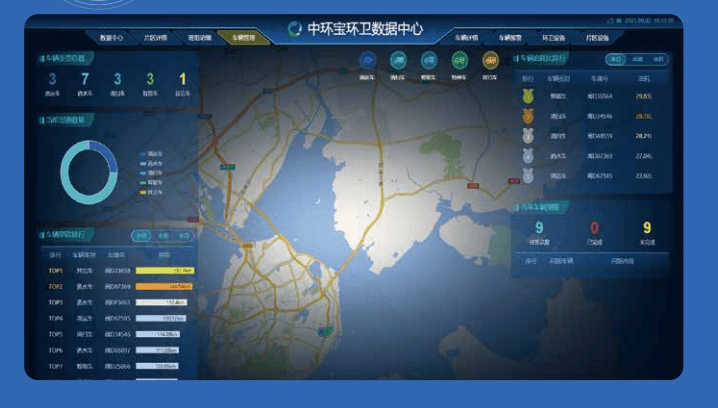
Task: Click the red 0 problem count
Action: coord(594,228)
